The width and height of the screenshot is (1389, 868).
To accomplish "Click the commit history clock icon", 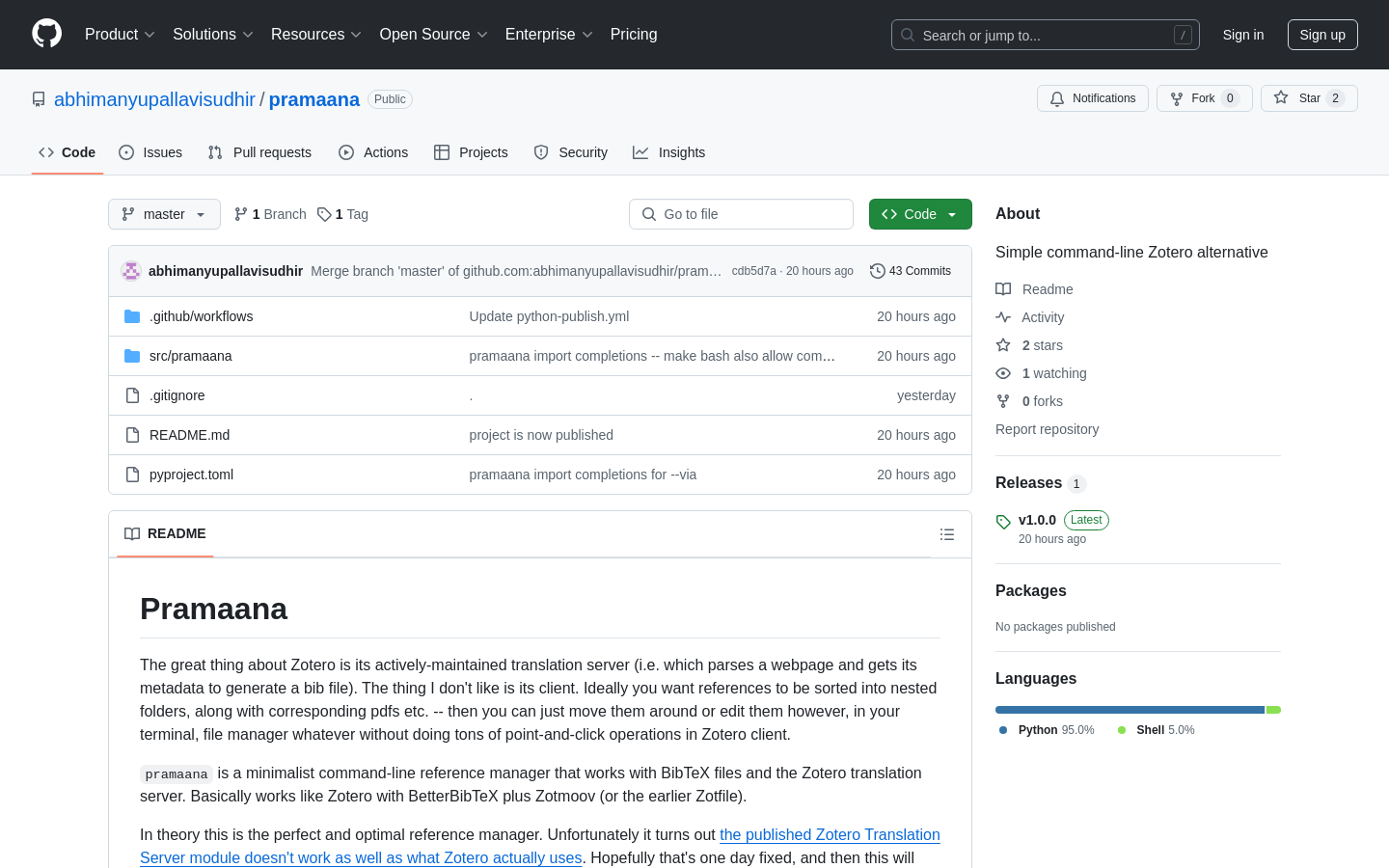I will pyautogui.click(x=878, y=271).
